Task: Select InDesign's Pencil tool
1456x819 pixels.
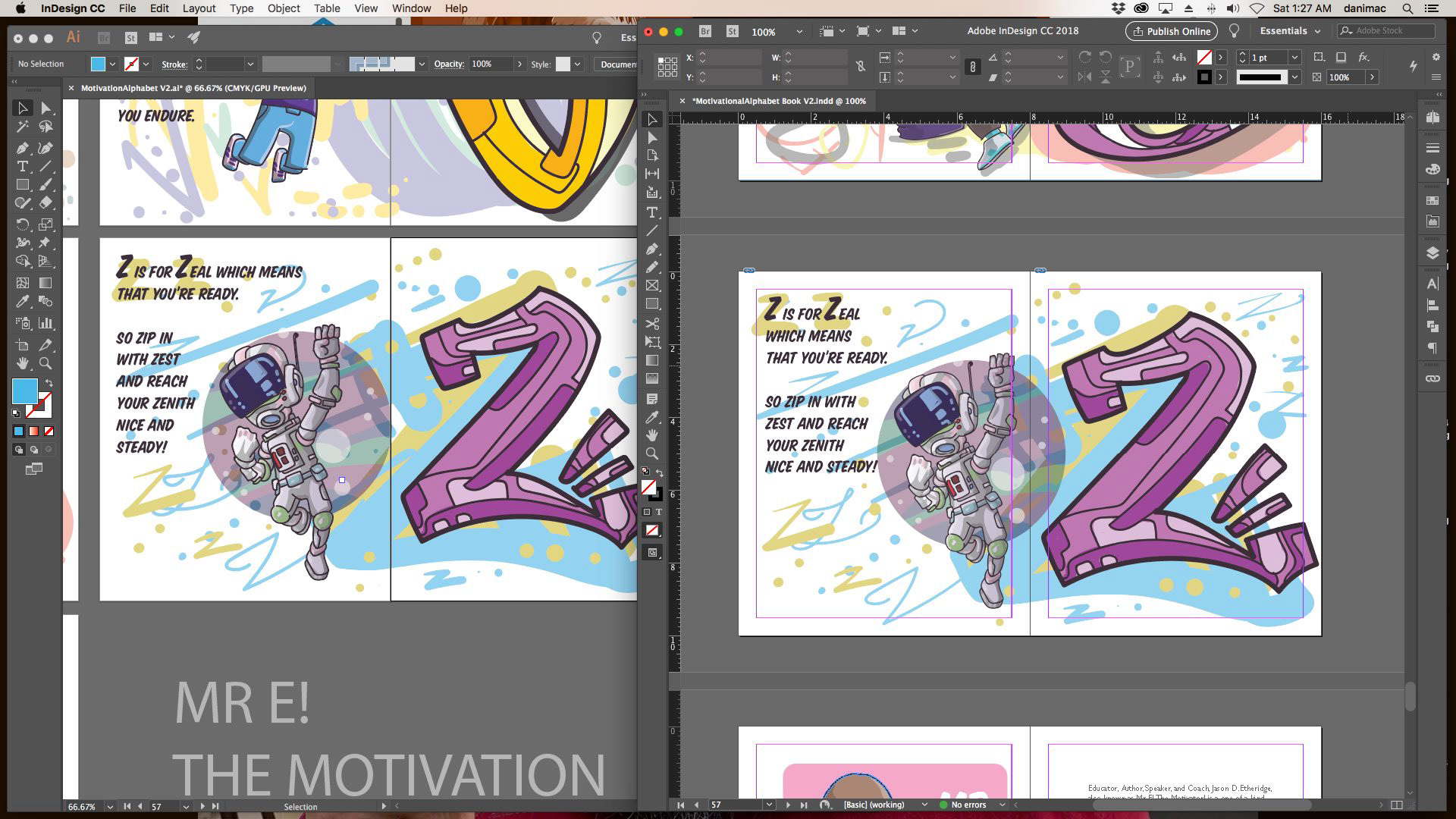Action: click(x=651, y=267)
